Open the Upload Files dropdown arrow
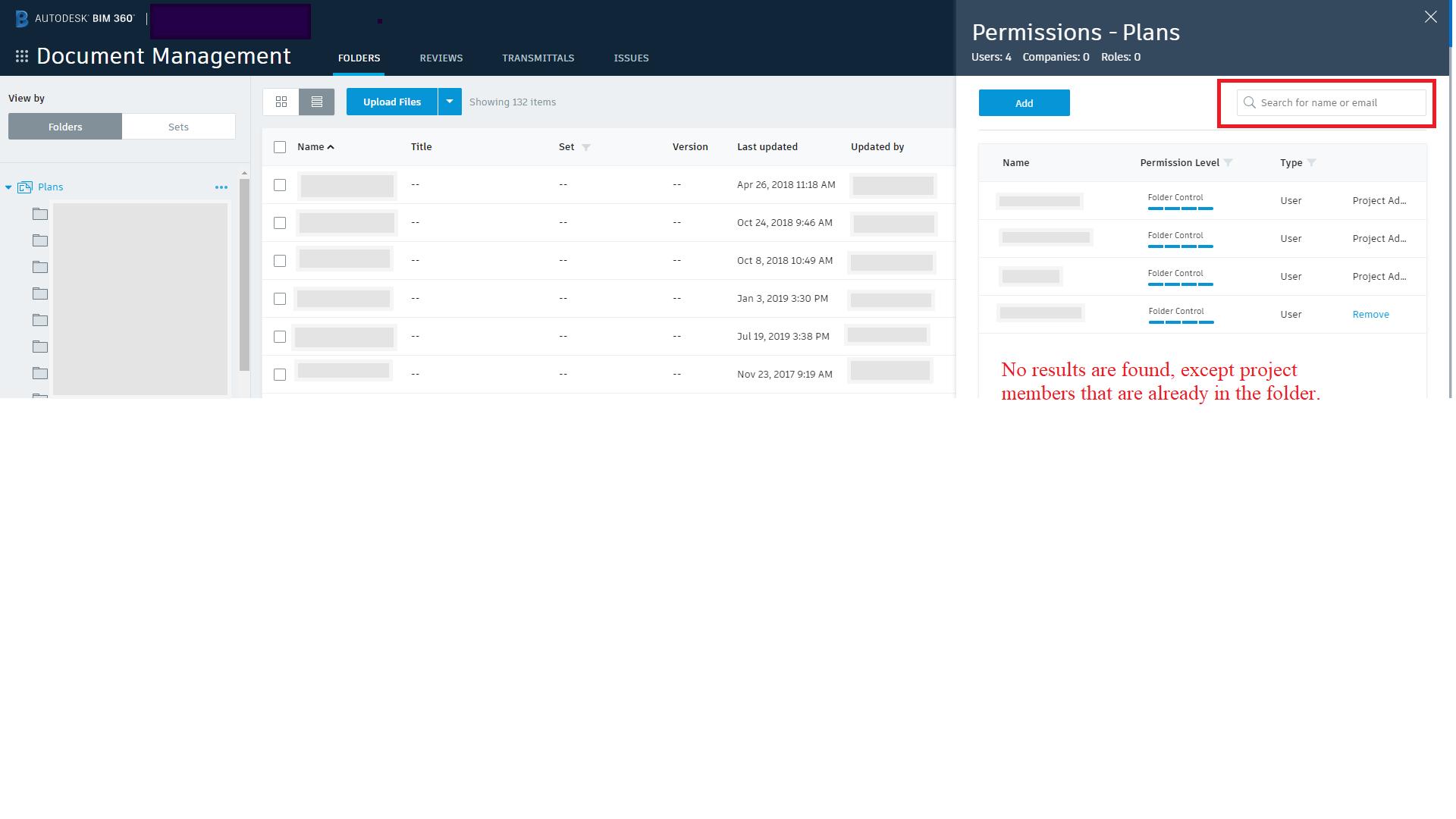1456x819 pixels. (450, 102)
